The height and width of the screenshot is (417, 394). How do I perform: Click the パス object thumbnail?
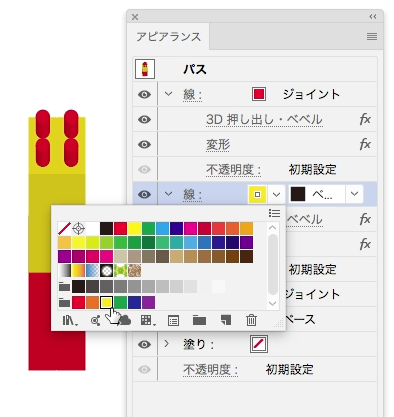(145, 69)
